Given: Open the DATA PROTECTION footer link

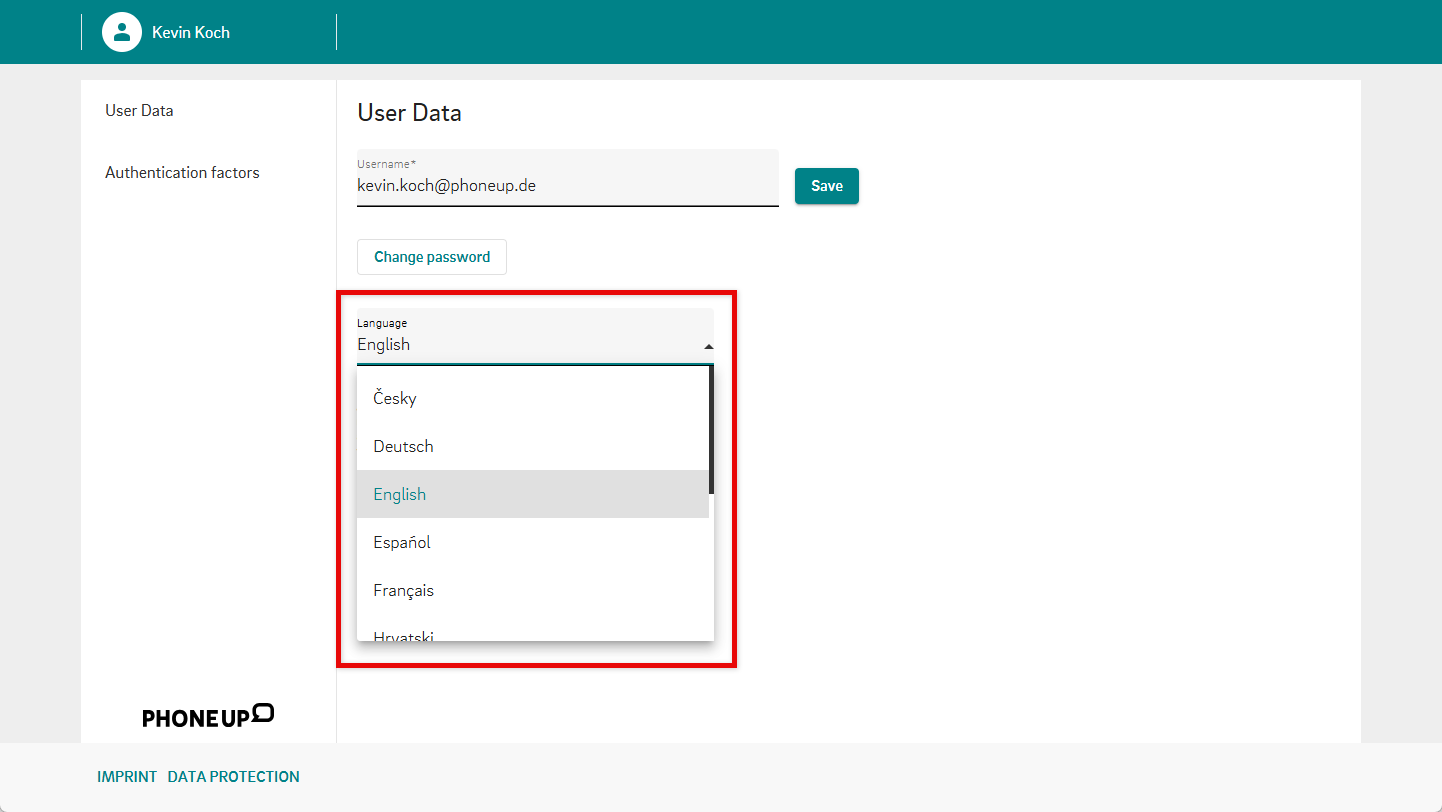Looking at the screenshot, I should tap(233, 776).
